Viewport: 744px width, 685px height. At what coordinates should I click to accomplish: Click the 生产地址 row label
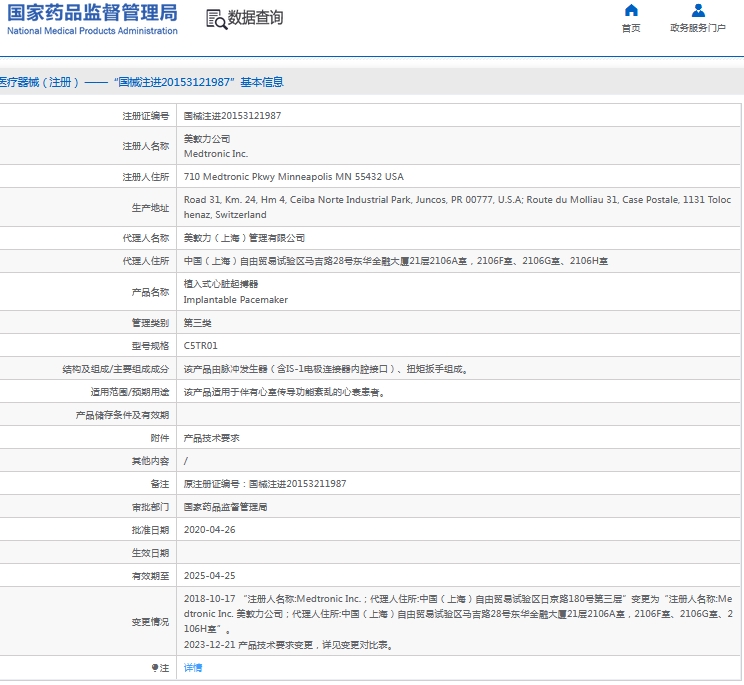[x=150, y=207]
